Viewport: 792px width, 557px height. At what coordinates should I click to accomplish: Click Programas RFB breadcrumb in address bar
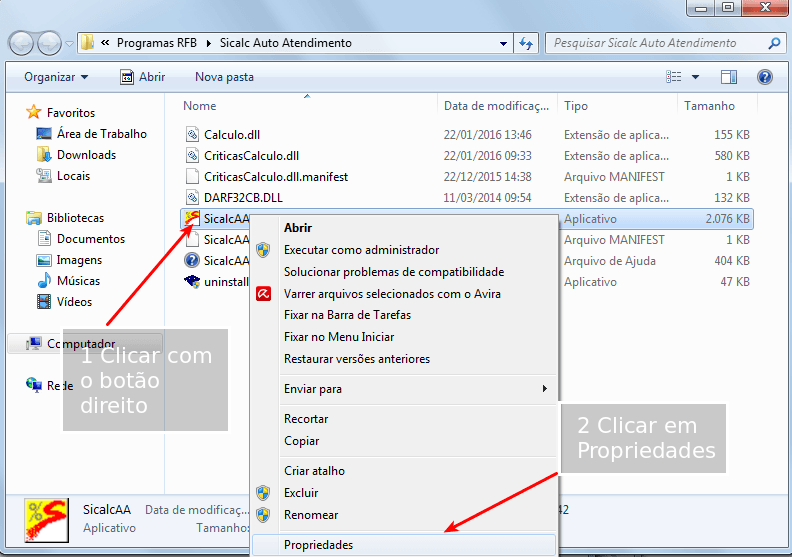[x=157, y=43]
